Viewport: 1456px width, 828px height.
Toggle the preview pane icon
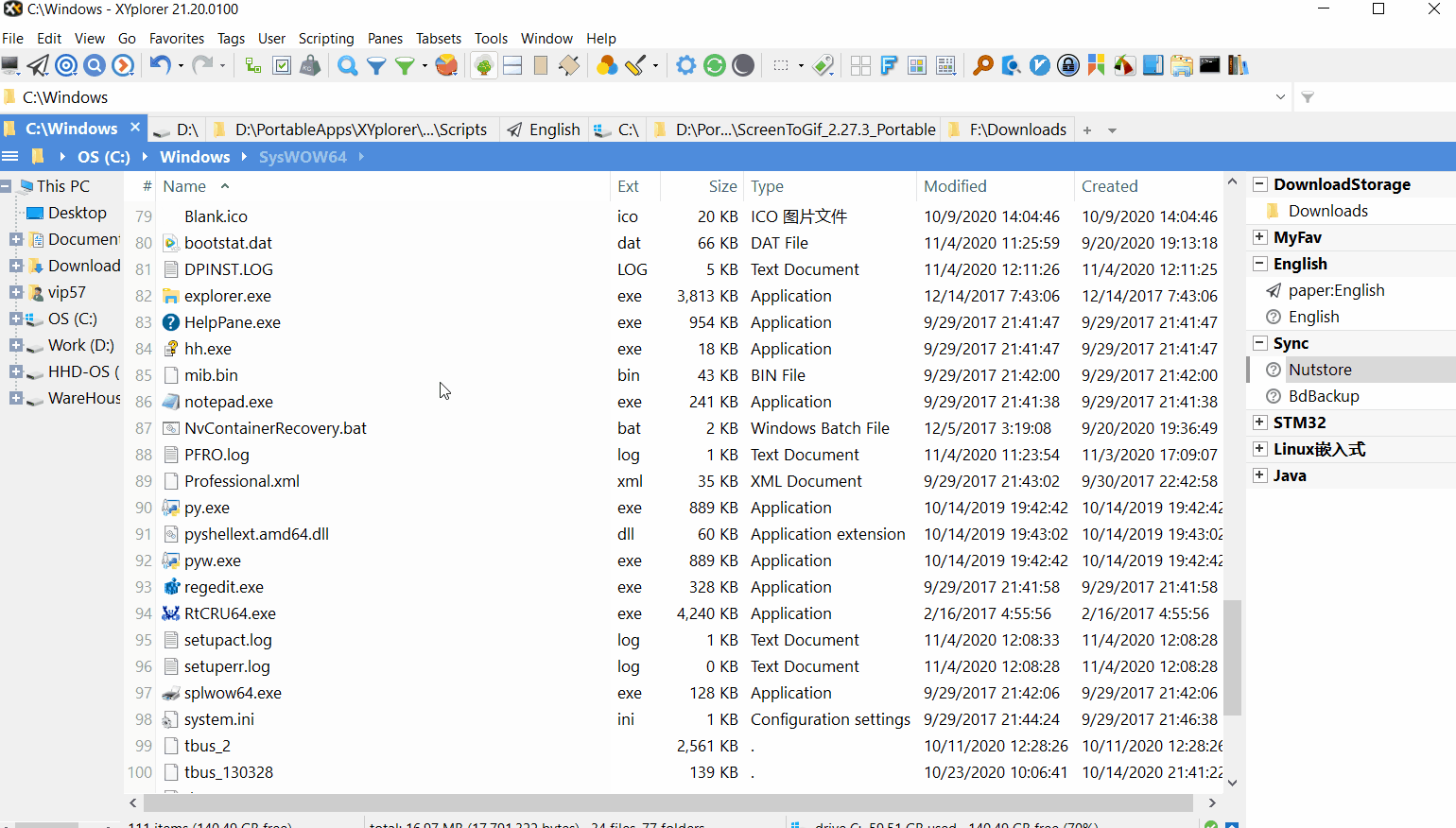[x=539, y=65]
